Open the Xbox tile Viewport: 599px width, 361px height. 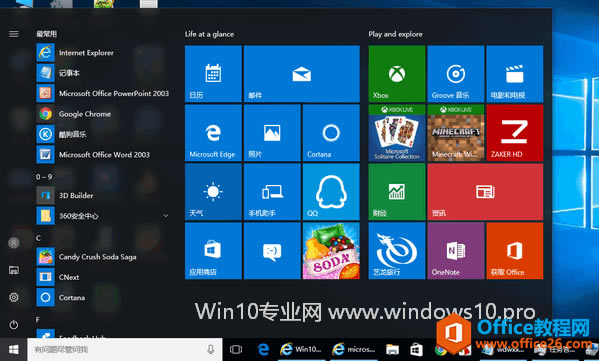click(x=397, y=74)
